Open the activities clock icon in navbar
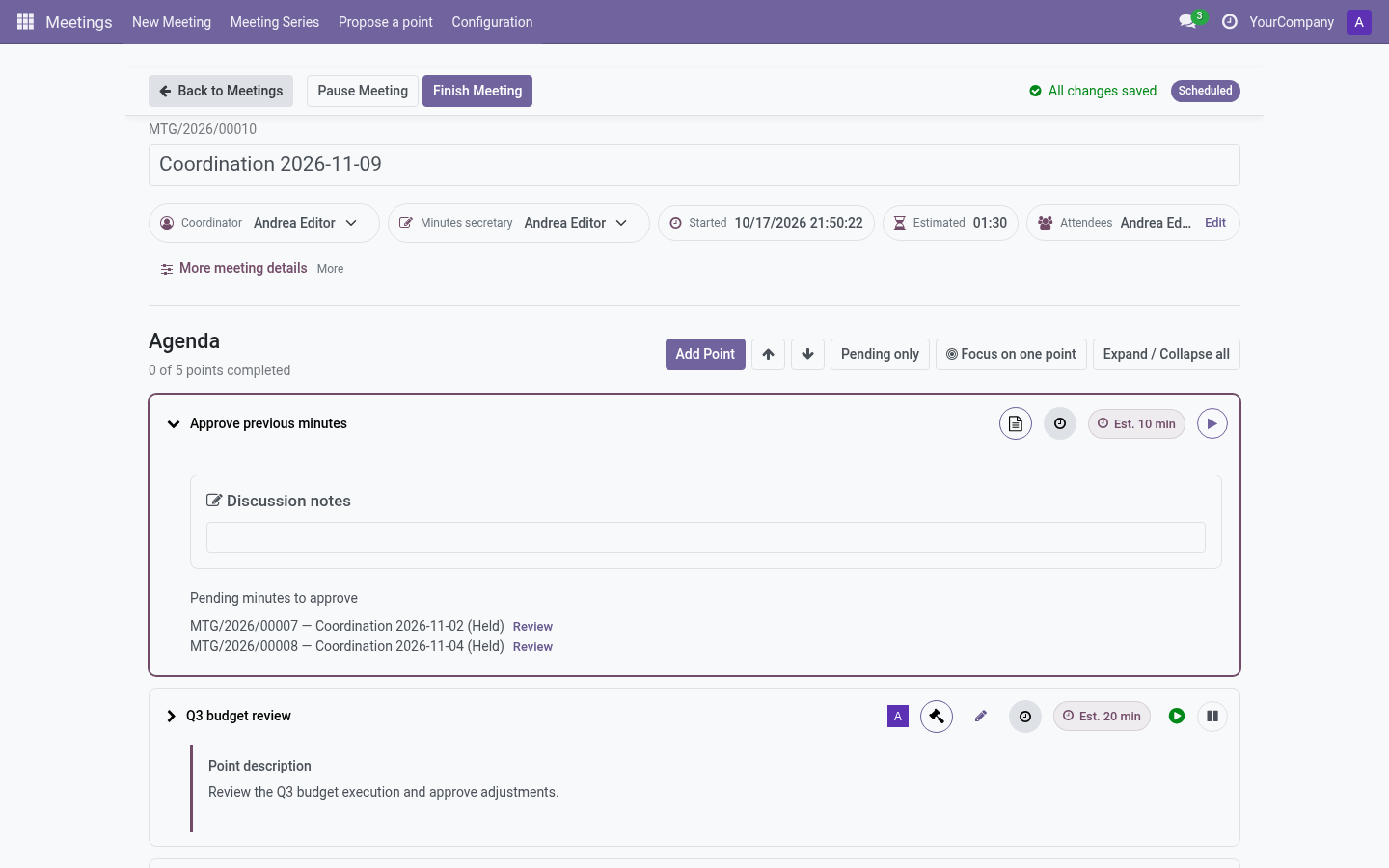 tap(1230, 21)
